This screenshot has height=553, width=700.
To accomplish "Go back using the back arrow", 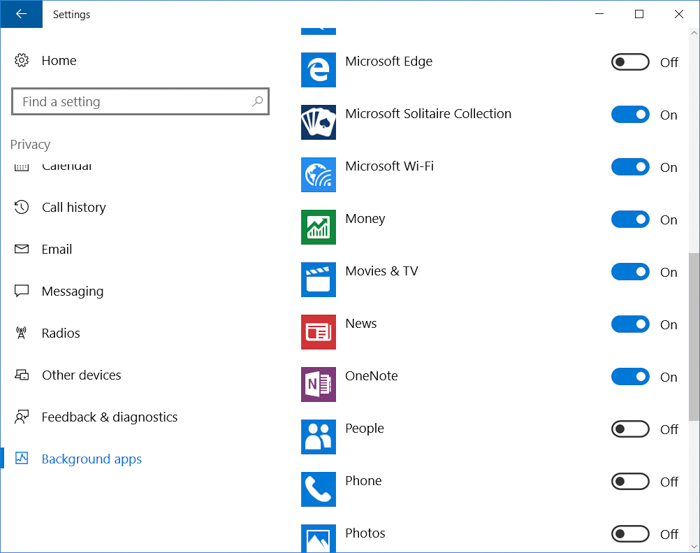I will tap(21, 14).
